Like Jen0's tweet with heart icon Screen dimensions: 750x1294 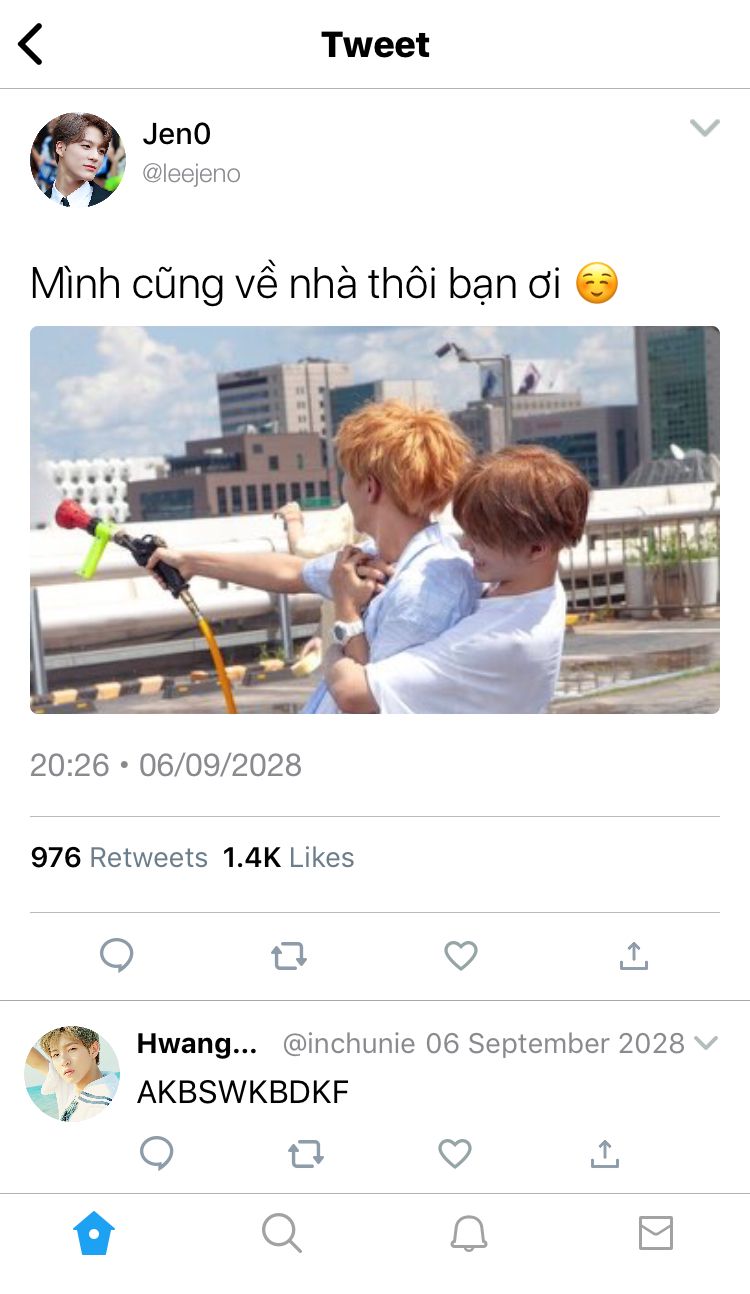point(461,956)
